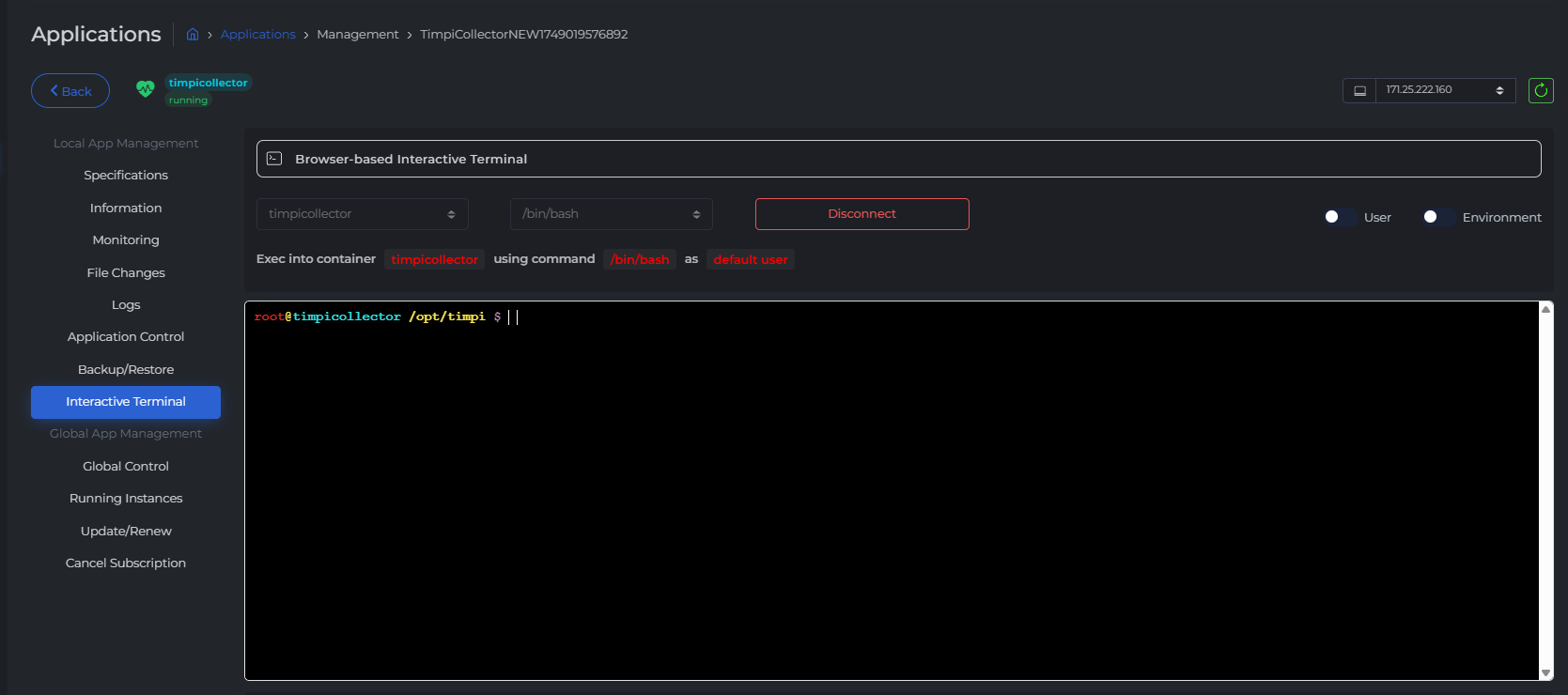Expand the /bin/bash command dropdown

[611, 214]
